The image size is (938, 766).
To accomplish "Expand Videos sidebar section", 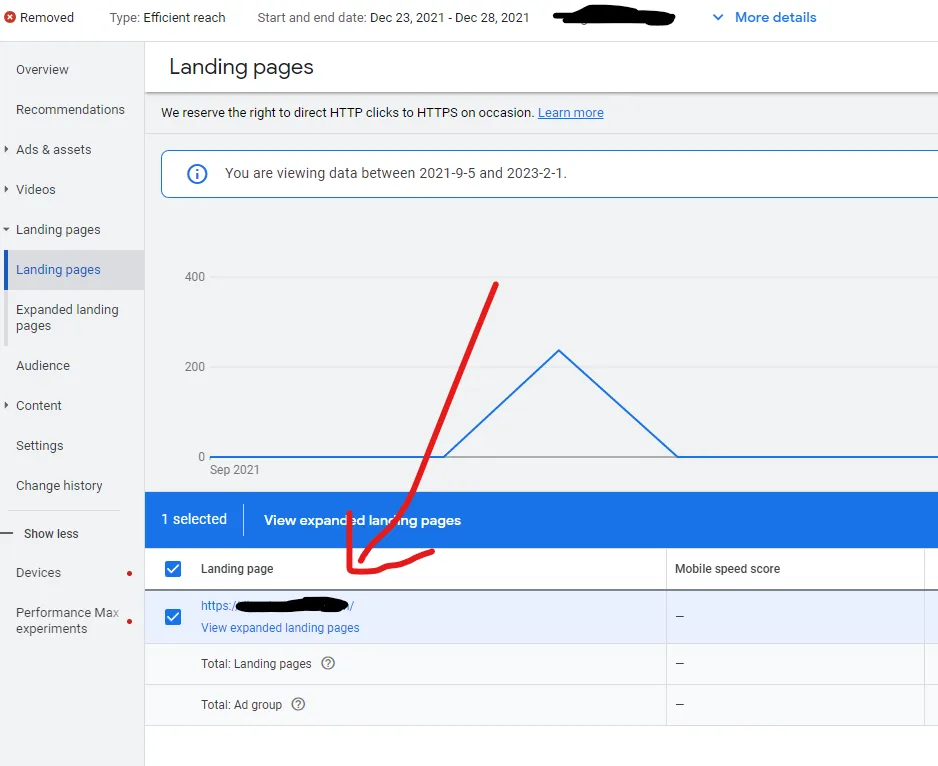I will point(6,190).
